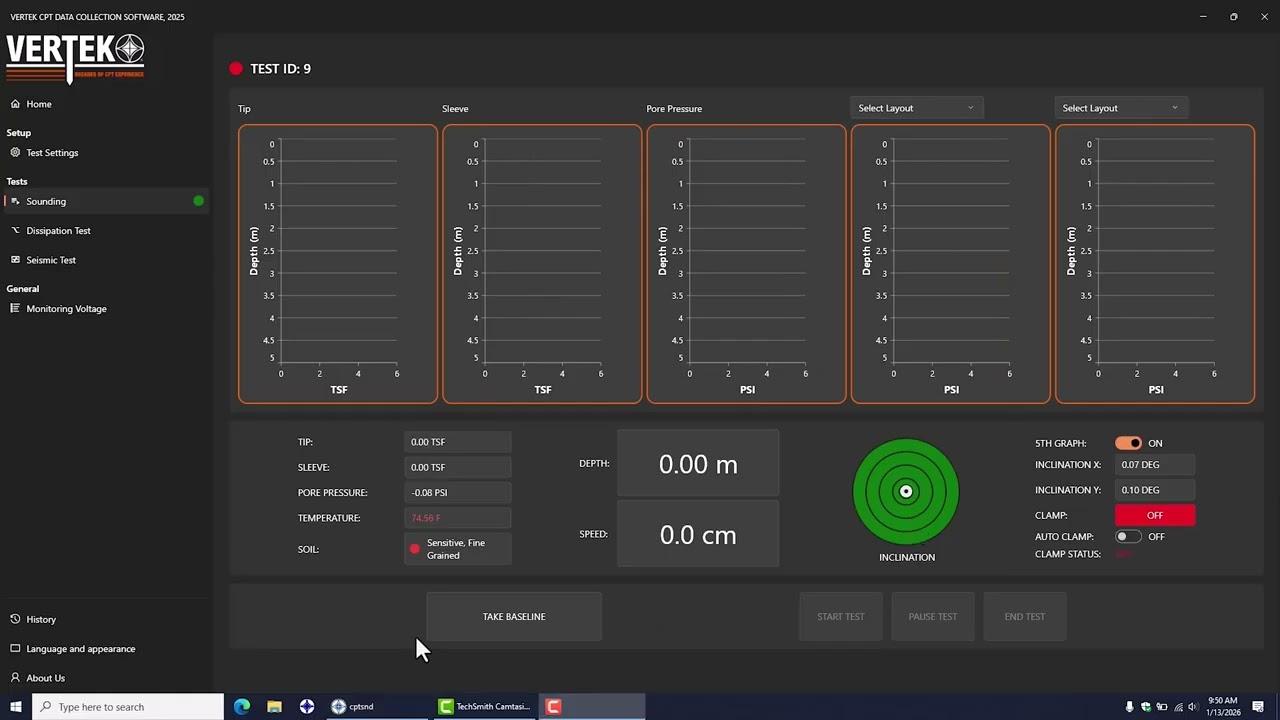
Task: Click the Seismic Test icon
Action: tap(15, 260)
